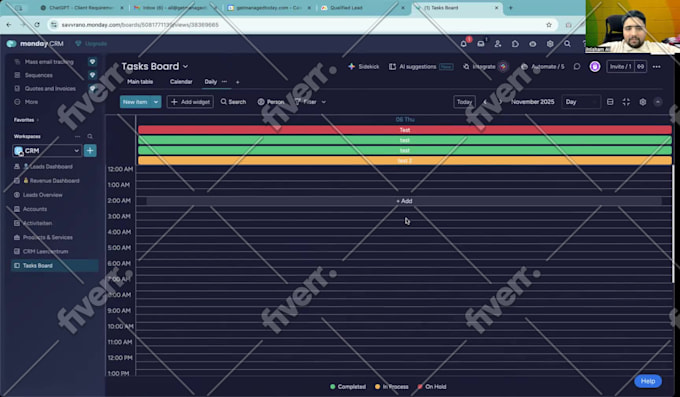Click Add widget
680x397 pixels.
click(190, 102)
